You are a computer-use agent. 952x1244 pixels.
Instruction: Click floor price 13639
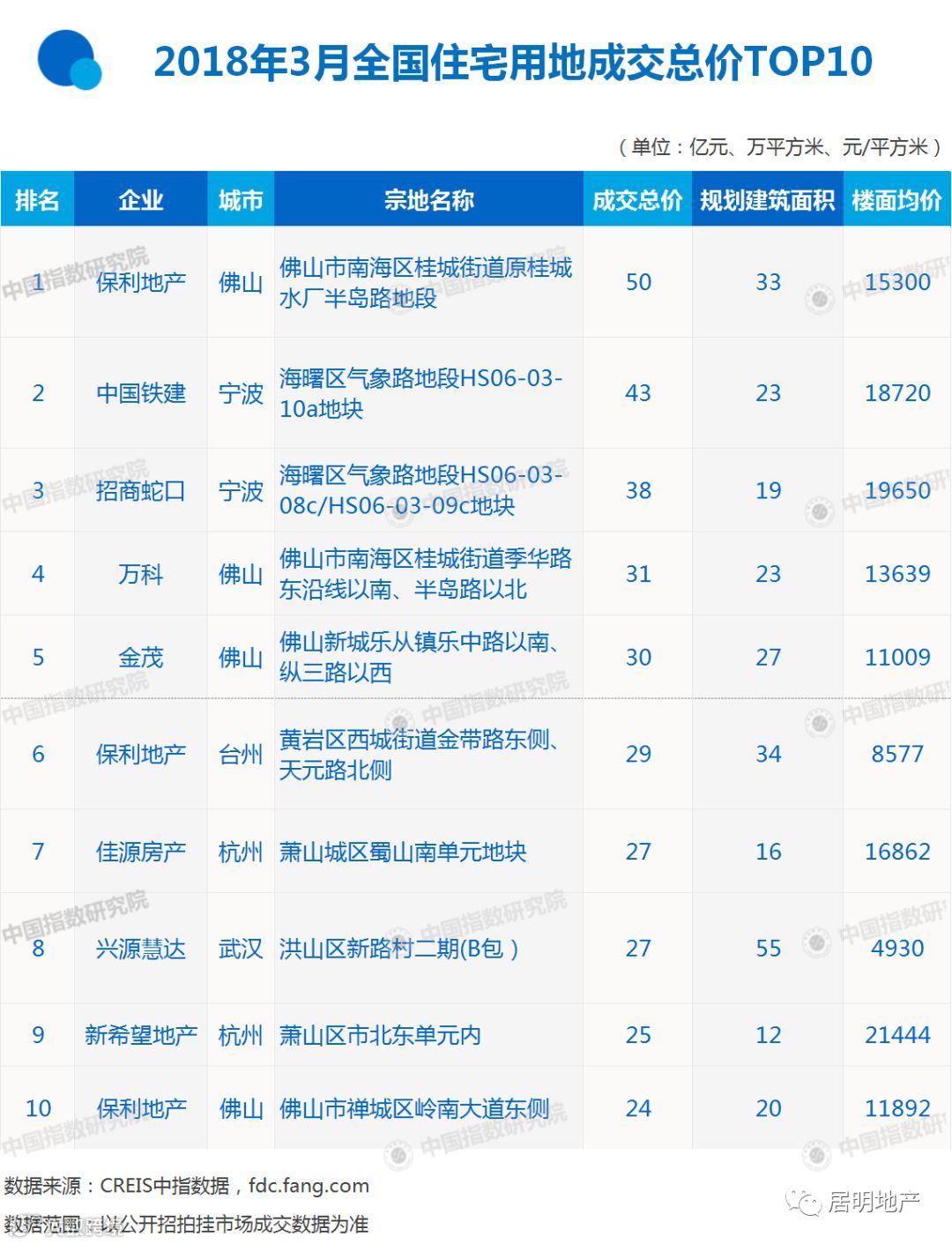pos(897,574)
